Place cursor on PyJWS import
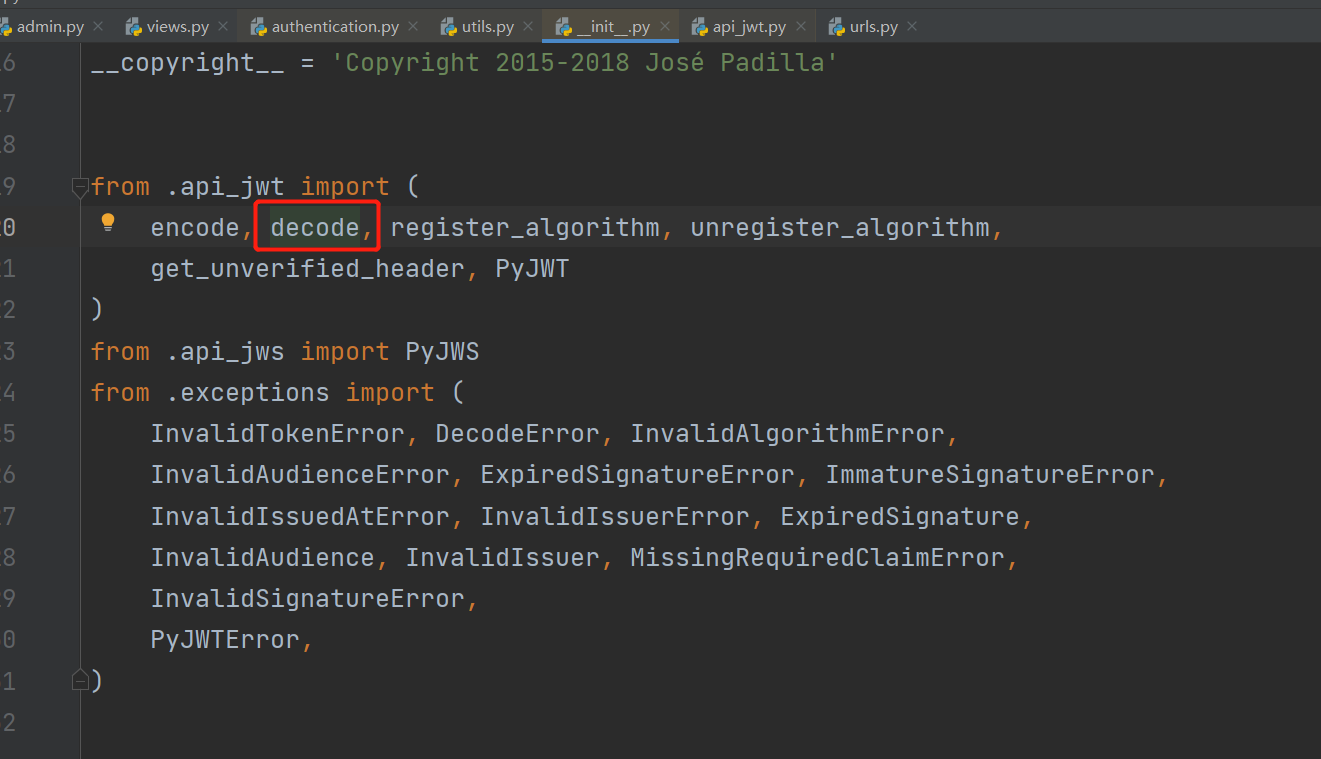Image resolution: width=1321 pixels, height=759 pixels. (442, 352)
